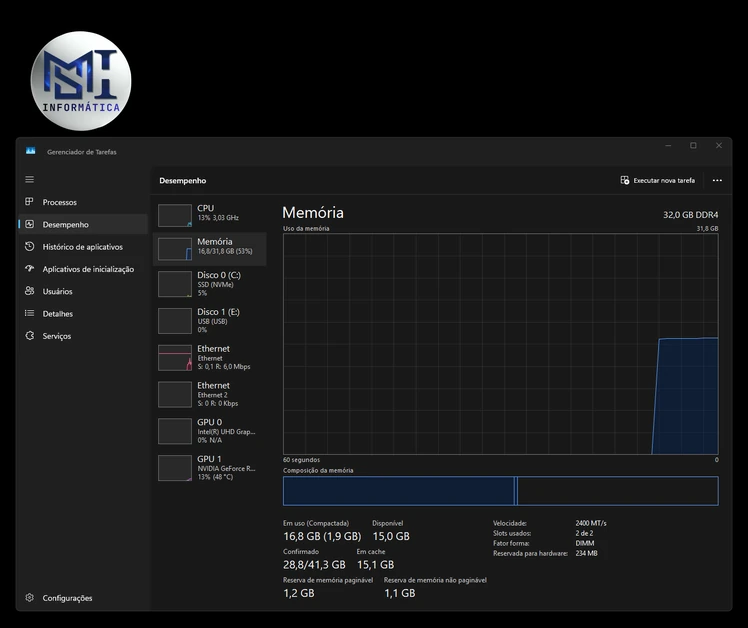
Task: Click the Fator forma DIMM value
Action: point(584,543)
